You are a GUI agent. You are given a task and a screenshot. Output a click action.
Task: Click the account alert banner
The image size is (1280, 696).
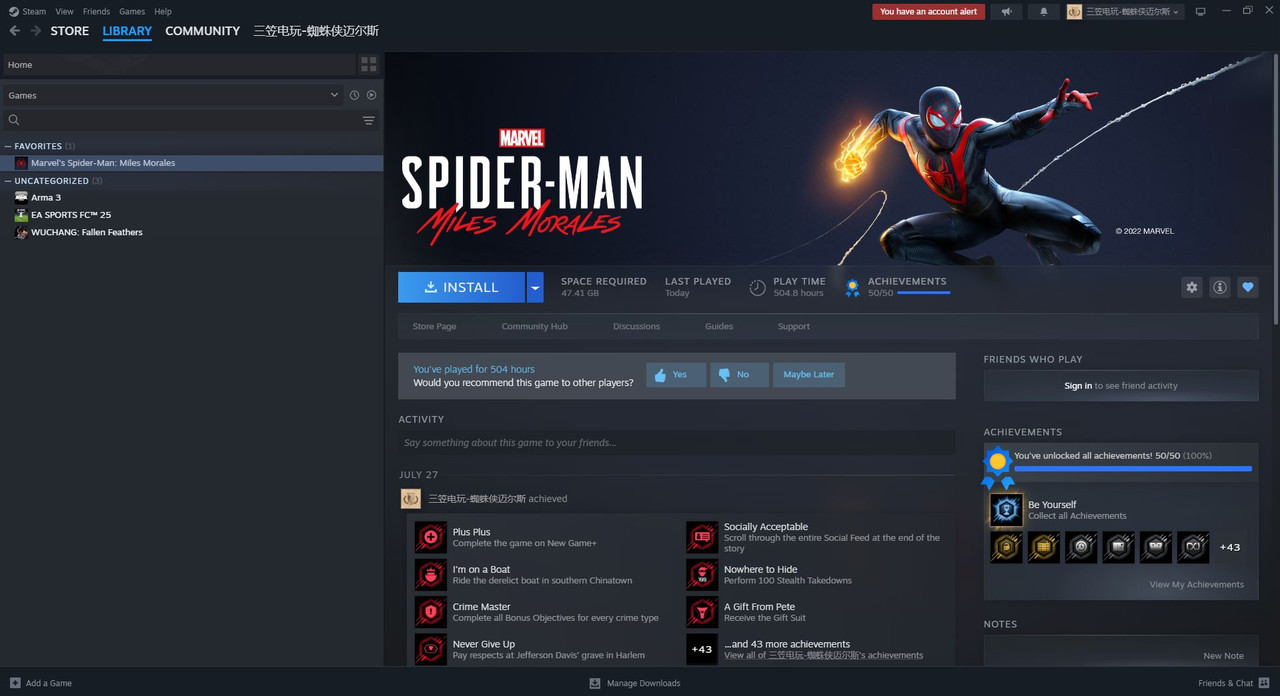(928, 12)
